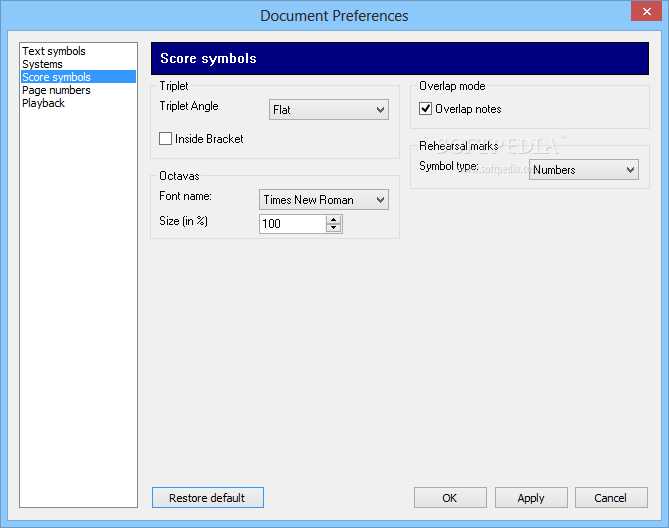The height and width of the screenshot is (528, 669).
Task: Close the Document Preferences window
Action: [x=647, y=12]
